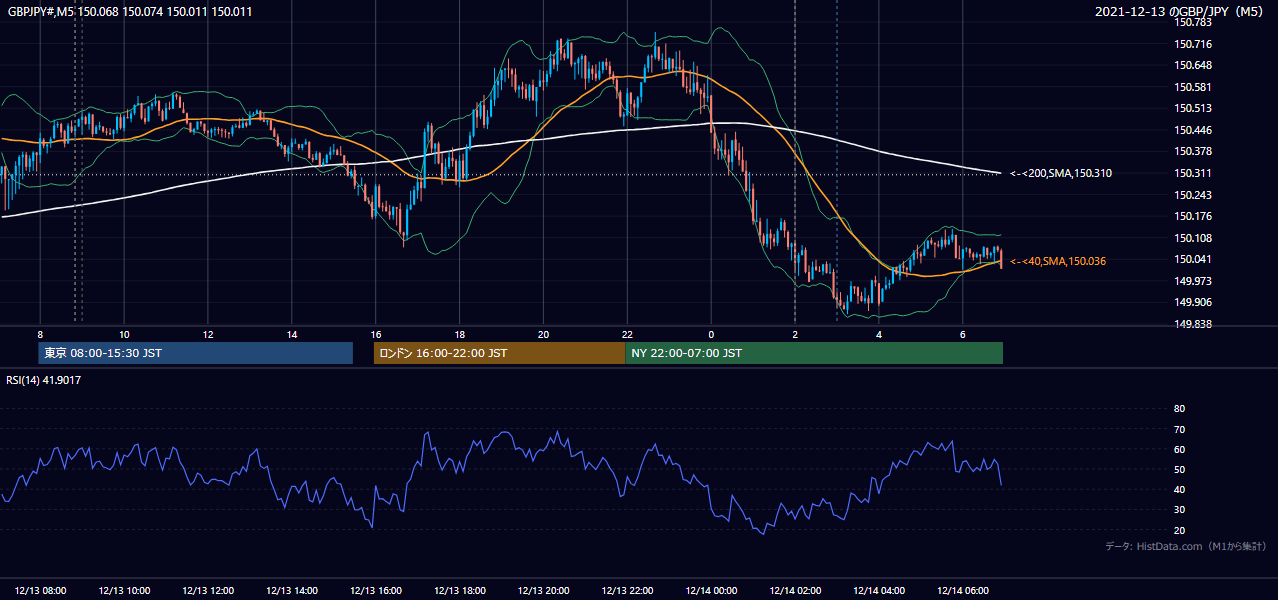The image size is (1278, 600).
Task: Click the 12/13 16:00 date label
Action: coord(376,590)
